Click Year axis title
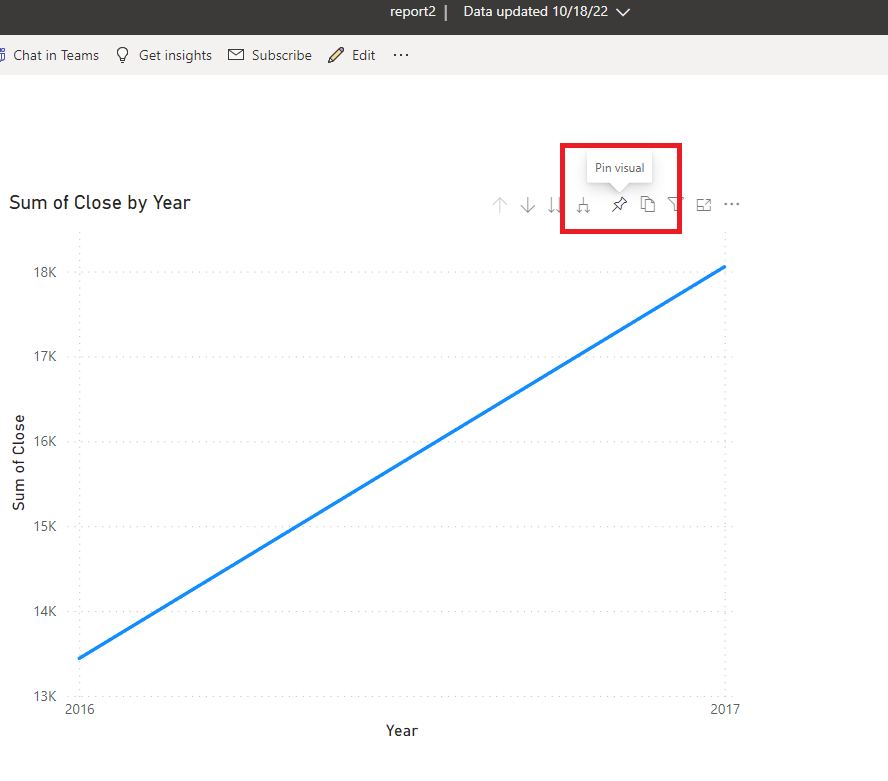The width and height of the screenshot is (888, 781). [x=402, y=731]
